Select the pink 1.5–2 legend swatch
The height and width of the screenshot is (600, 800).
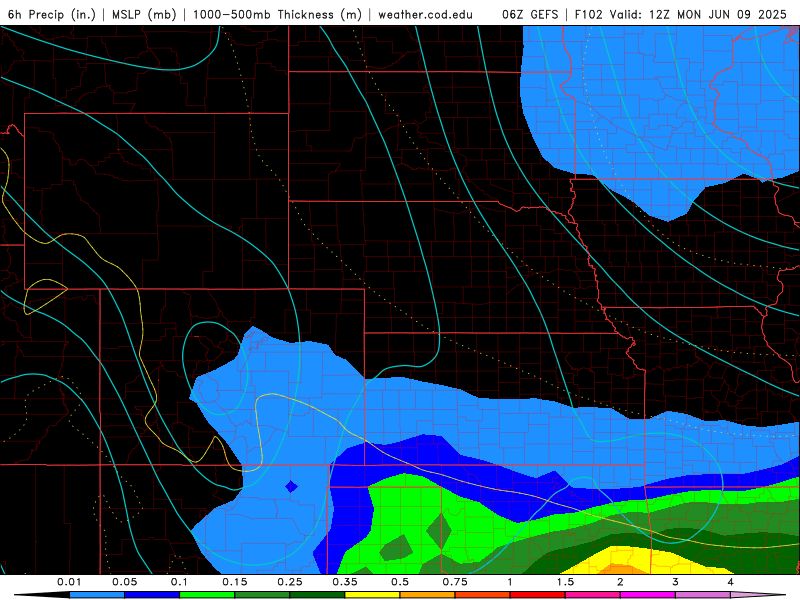coord(593,595)
